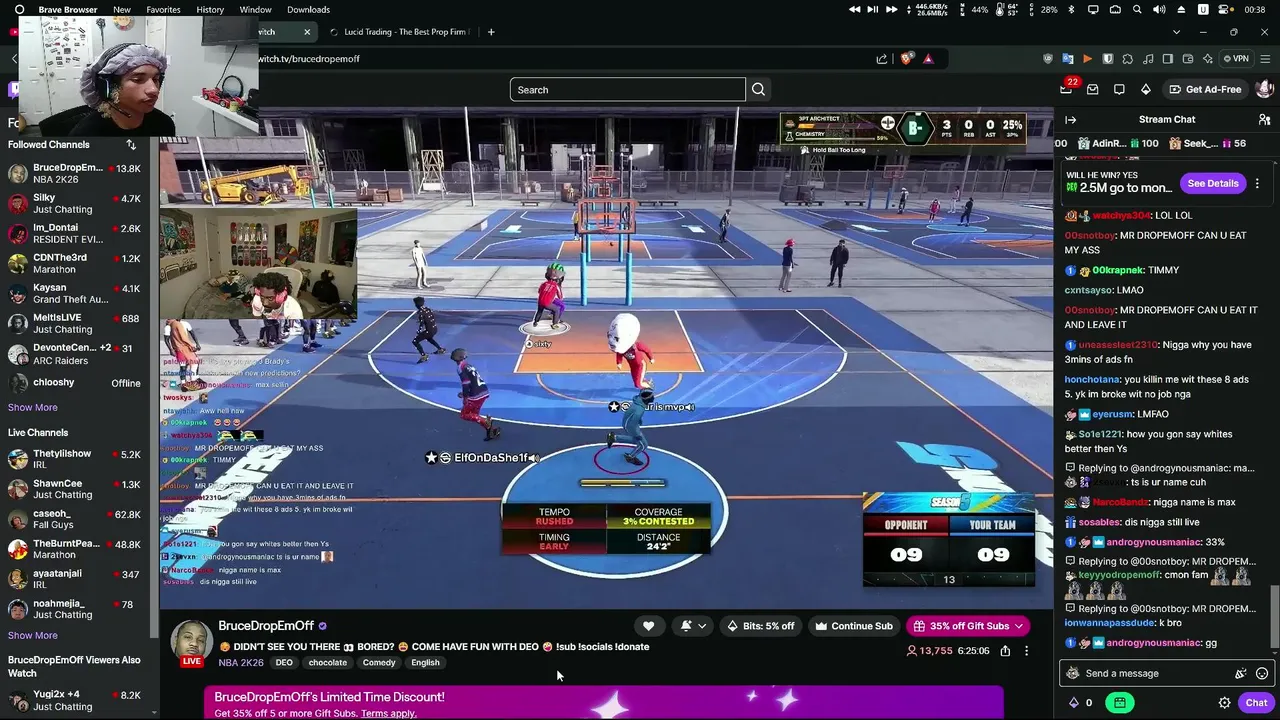
Task: Open Brave Wallet icon in toolbar
Action: point(1187,59)
